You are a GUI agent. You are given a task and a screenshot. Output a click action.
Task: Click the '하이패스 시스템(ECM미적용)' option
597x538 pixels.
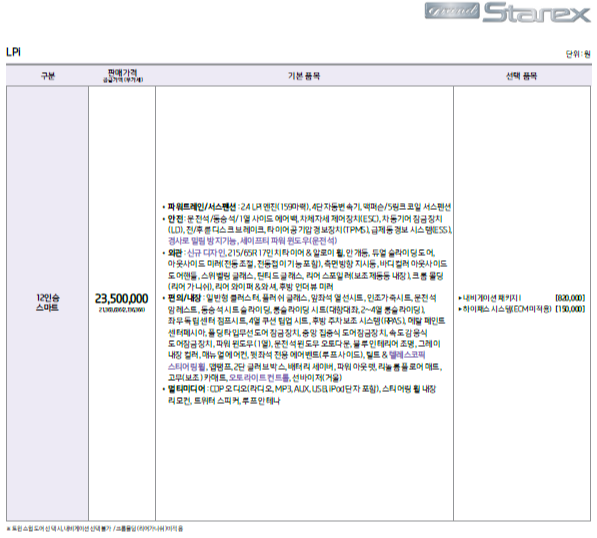click(507, 309)
